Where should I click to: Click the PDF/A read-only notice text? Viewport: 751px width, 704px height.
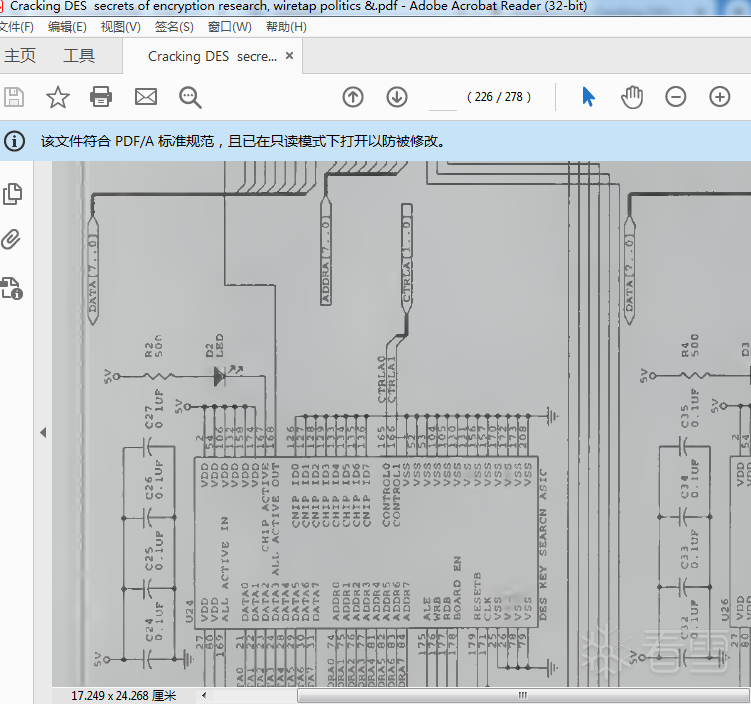(243, 141)
